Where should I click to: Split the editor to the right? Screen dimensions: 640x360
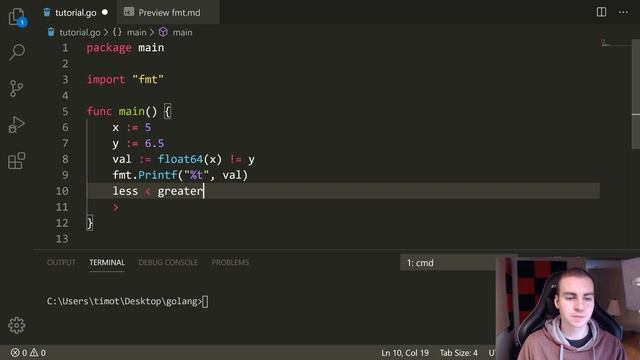pyautogui.click(x=601, y=12)
